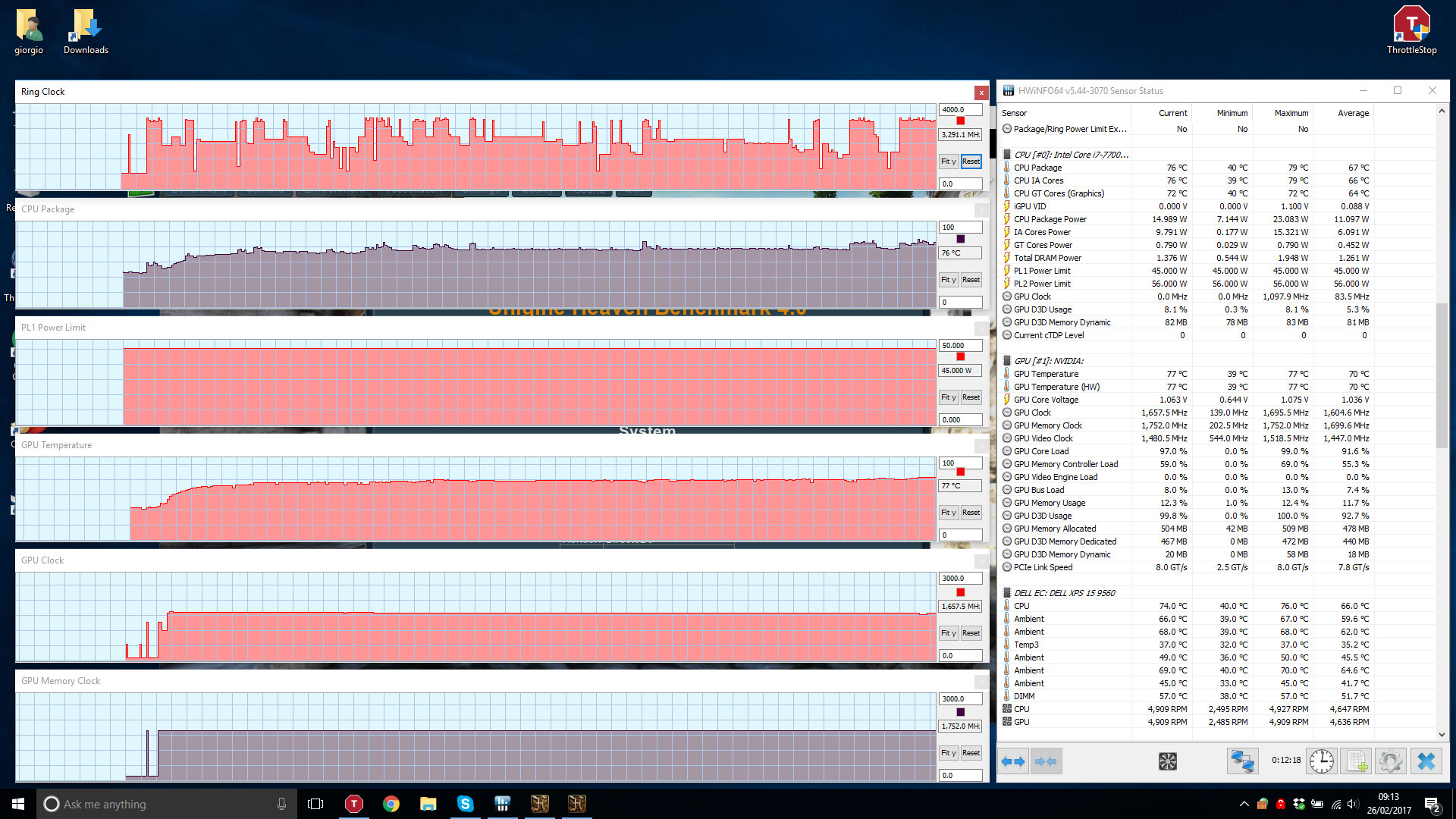Click Fit y in GPU Clock graph
This screenshot has width=1456, height=819.
coord(948,633)
